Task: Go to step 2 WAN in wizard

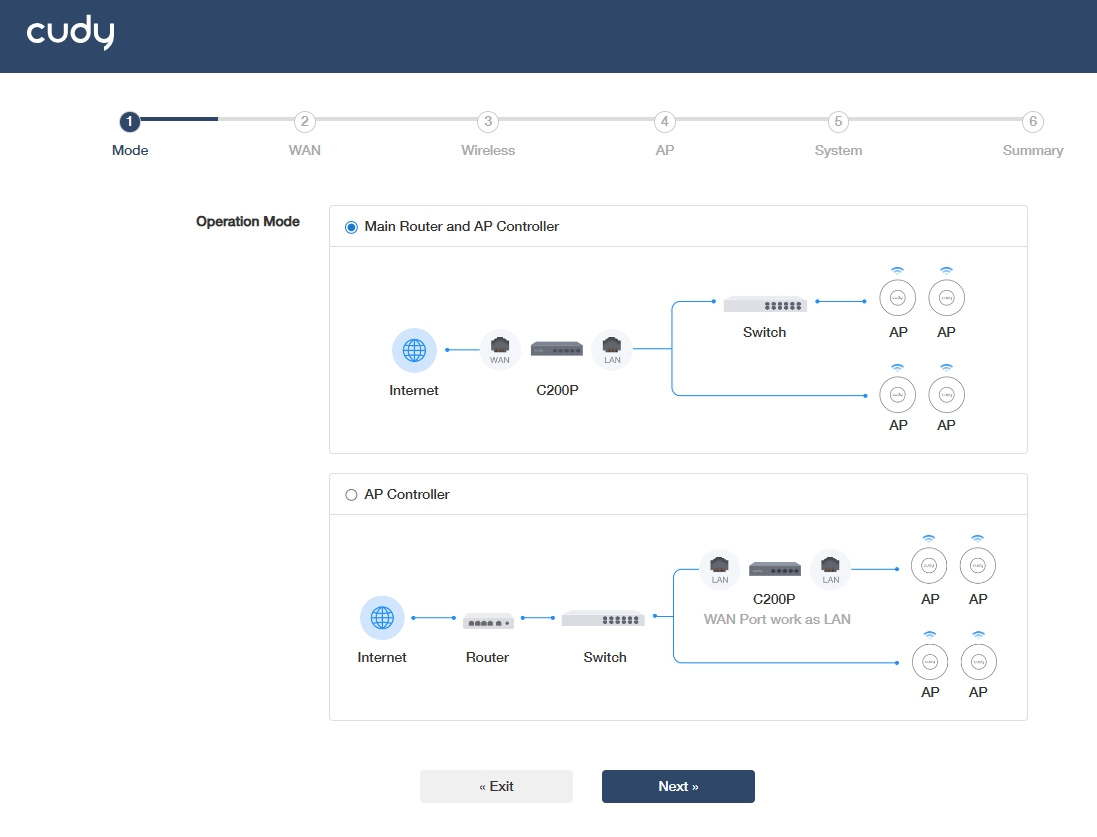Action: click(304, 122)
